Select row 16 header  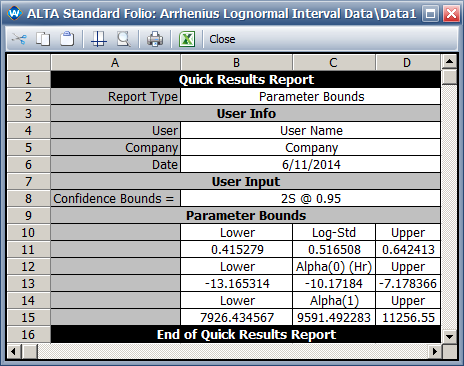(28, 334)
